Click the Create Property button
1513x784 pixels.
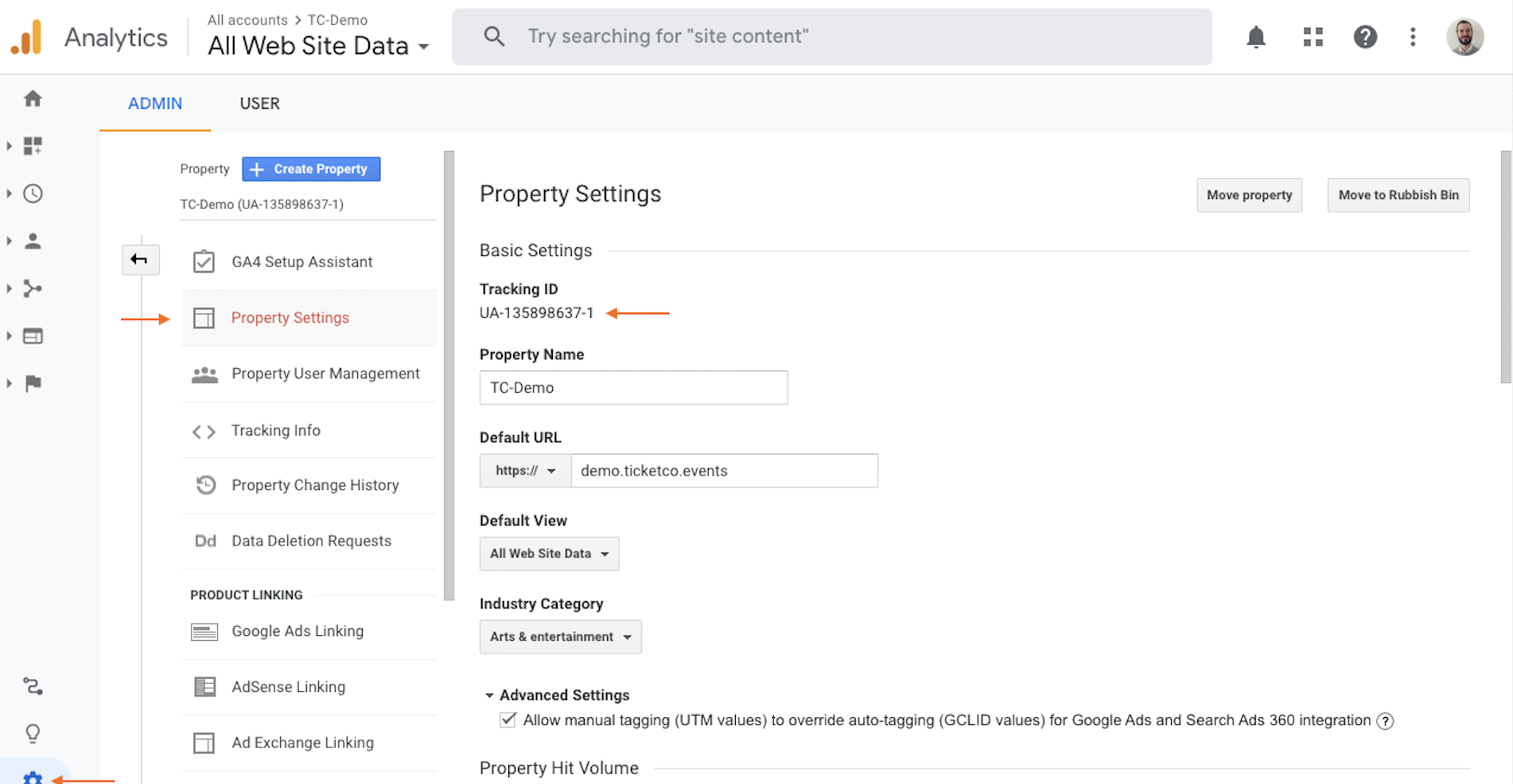[x=311, y=169]
